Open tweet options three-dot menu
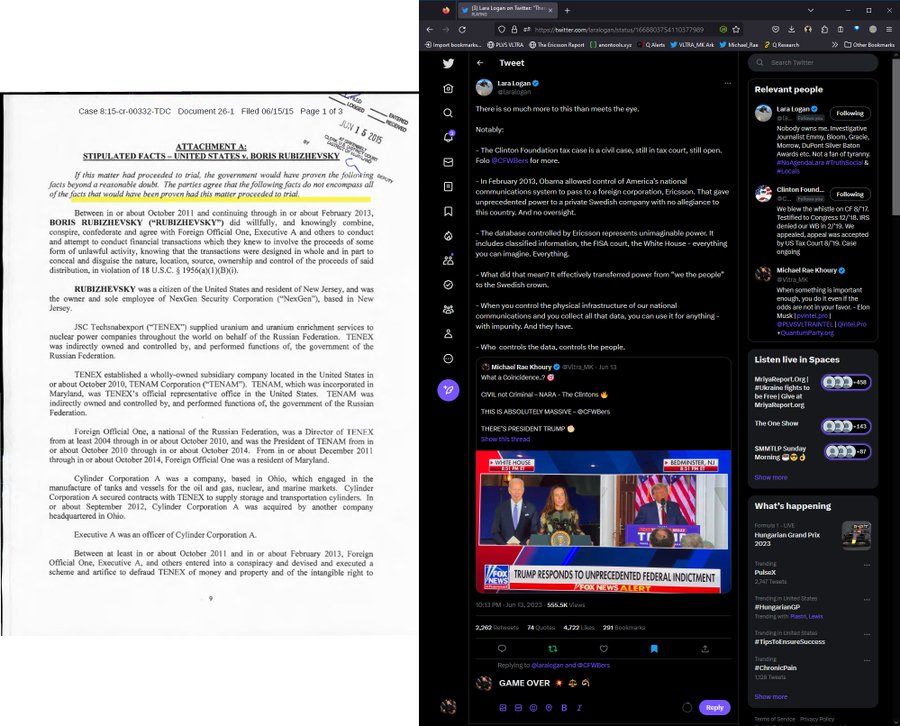This screenshot has width=900, height=726. tap(727, 83)
